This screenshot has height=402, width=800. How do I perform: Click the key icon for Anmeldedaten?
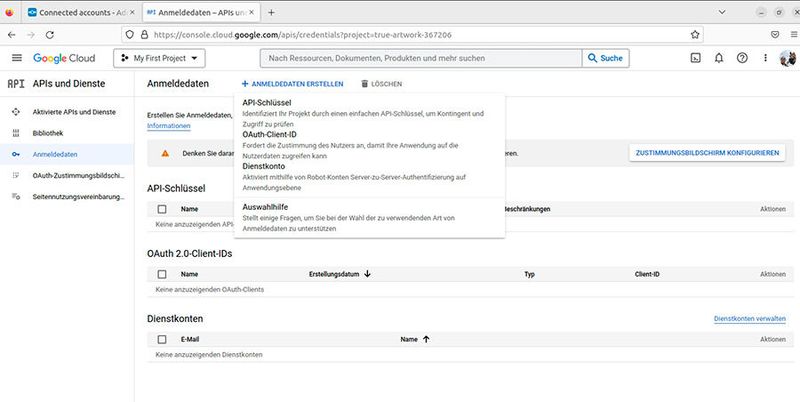click(x=16, y=154)
